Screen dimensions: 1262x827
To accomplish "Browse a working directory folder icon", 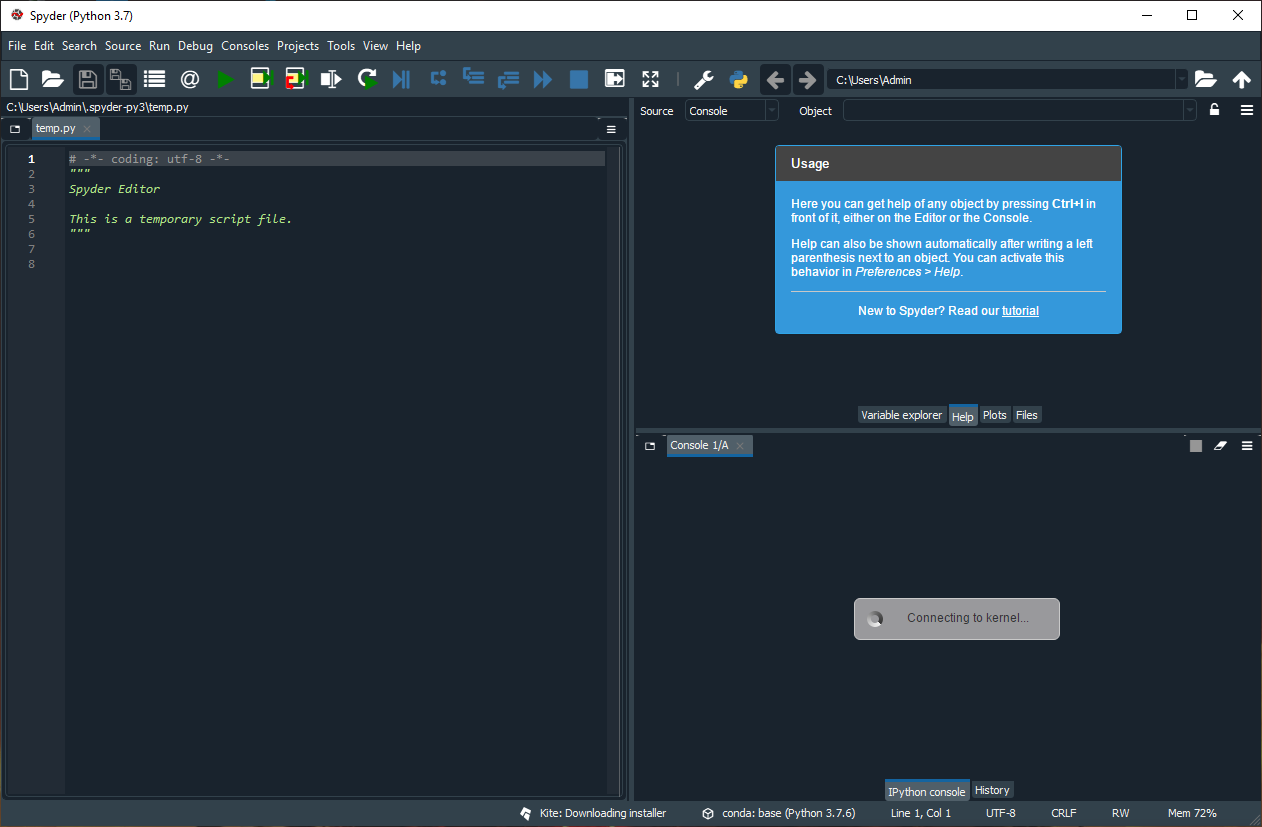I will click(x=1206, y=79).
